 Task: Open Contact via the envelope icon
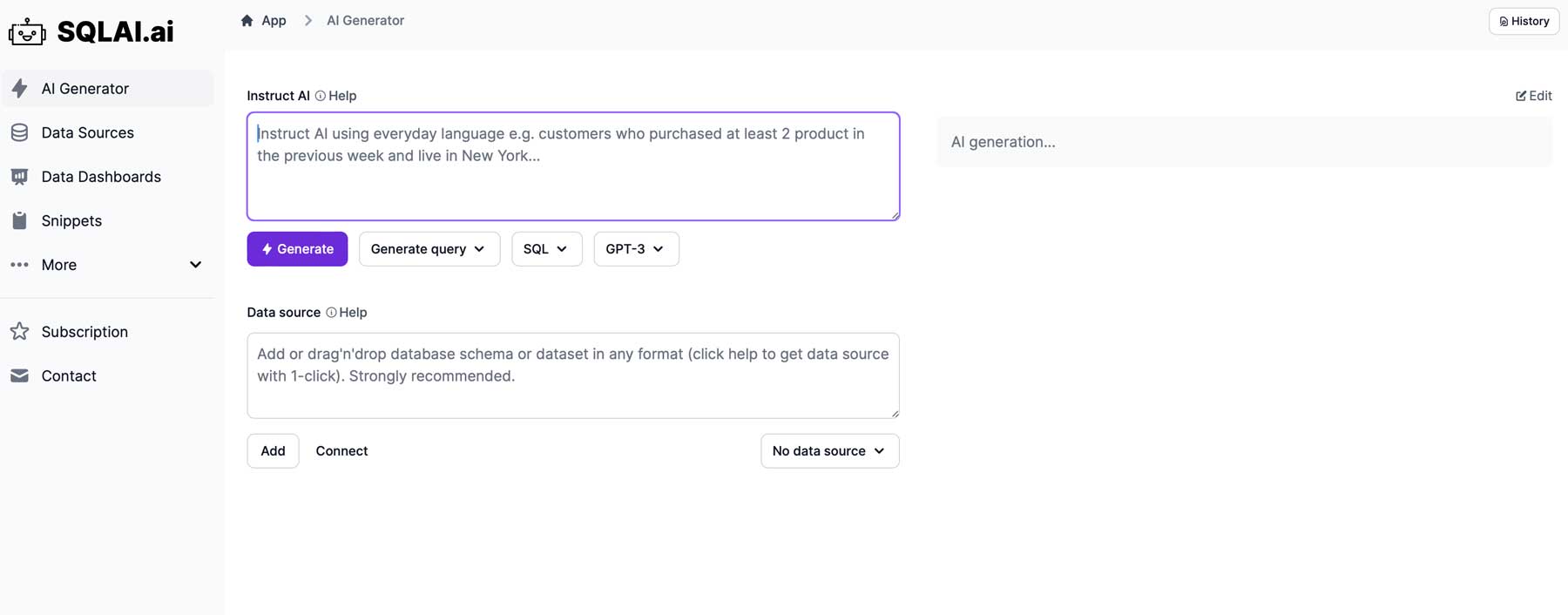pos(19,375)
